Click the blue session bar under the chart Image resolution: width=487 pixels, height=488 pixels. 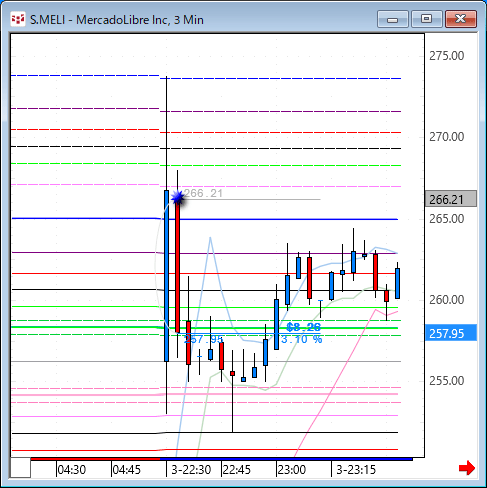[x=286, y=459]
